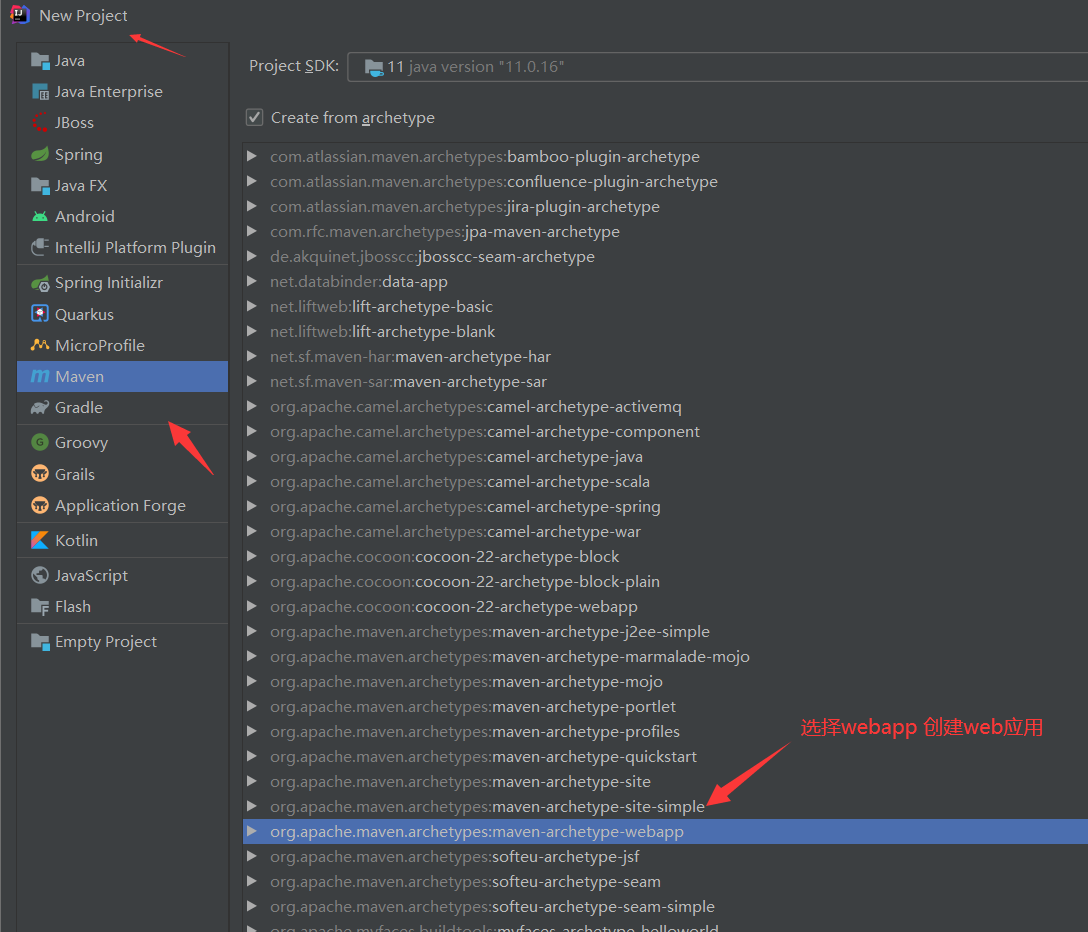This screenshot has height=932, width=1088.
Task: Click the Maven 'm' icon
Action: [x=40, y=376]
